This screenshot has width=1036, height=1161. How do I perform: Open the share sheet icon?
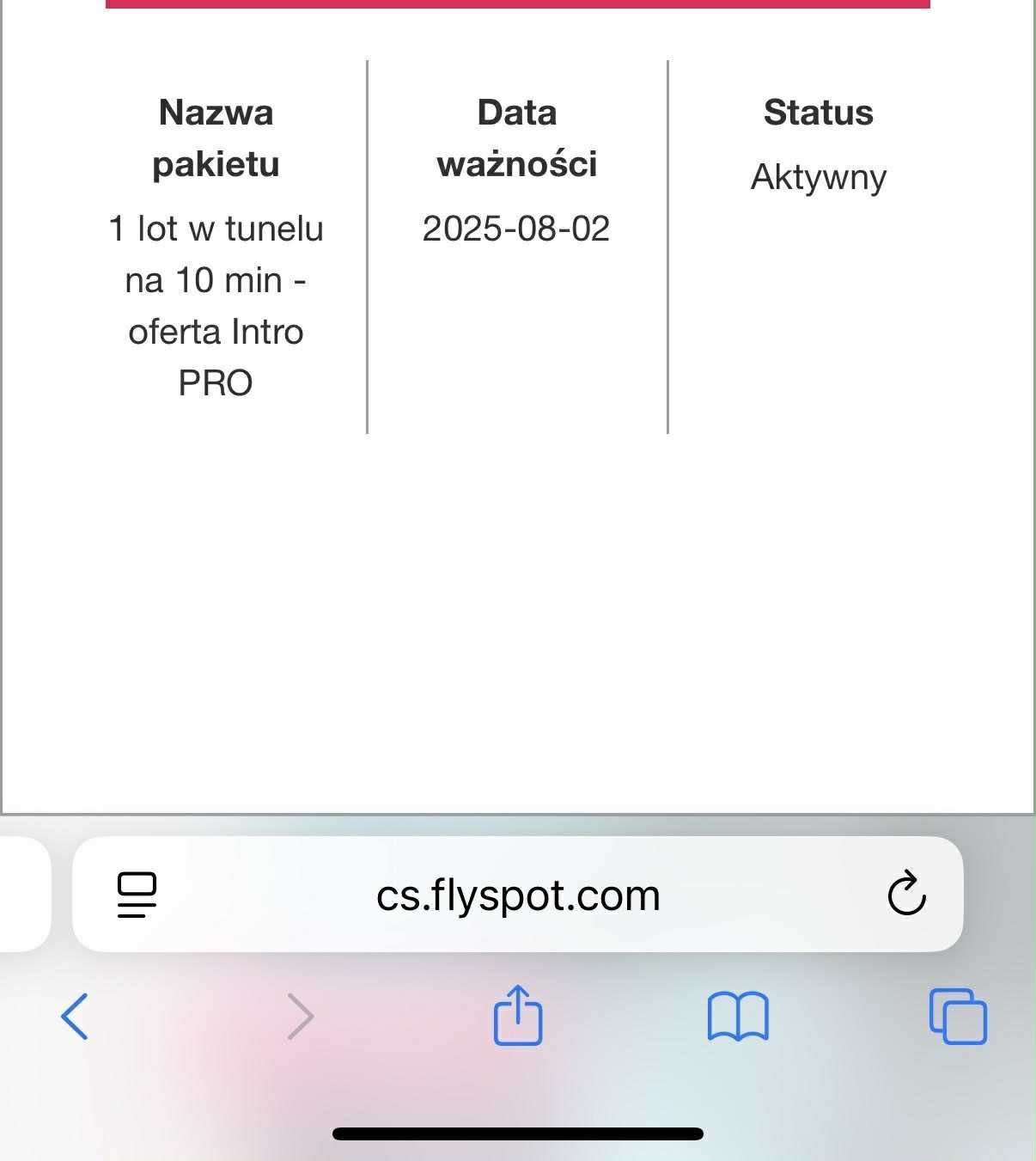[518, 1014]
